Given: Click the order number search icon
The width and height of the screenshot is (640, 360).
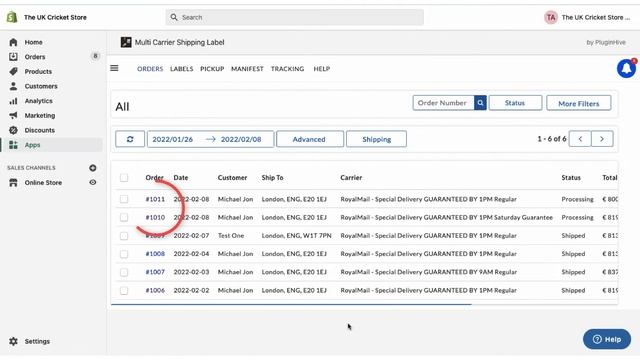Looking at the screenshot, I should 480,103.
